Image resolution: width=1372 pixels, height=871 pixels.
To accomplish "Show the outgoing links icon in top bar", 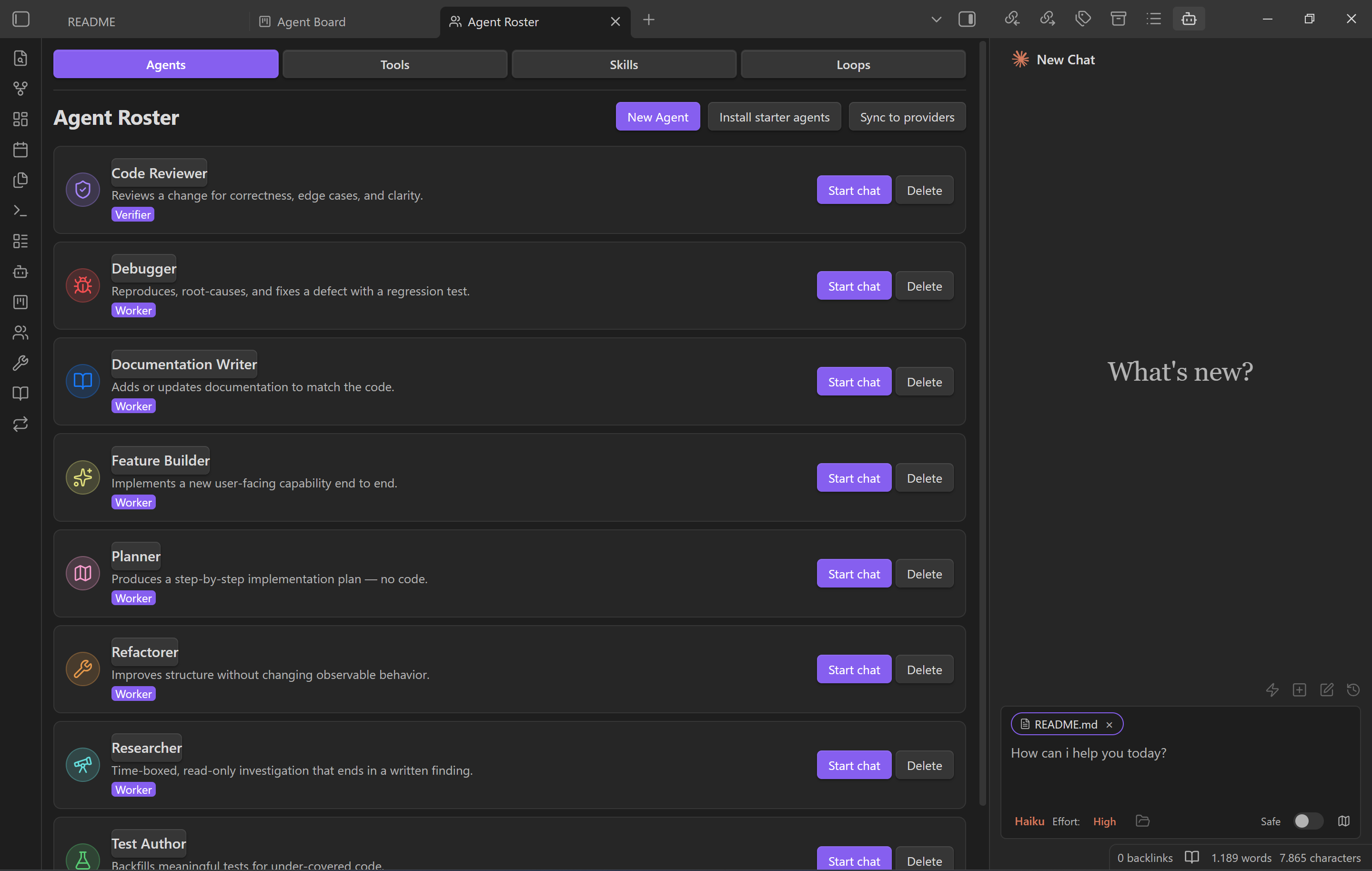I will point(1047,19).
